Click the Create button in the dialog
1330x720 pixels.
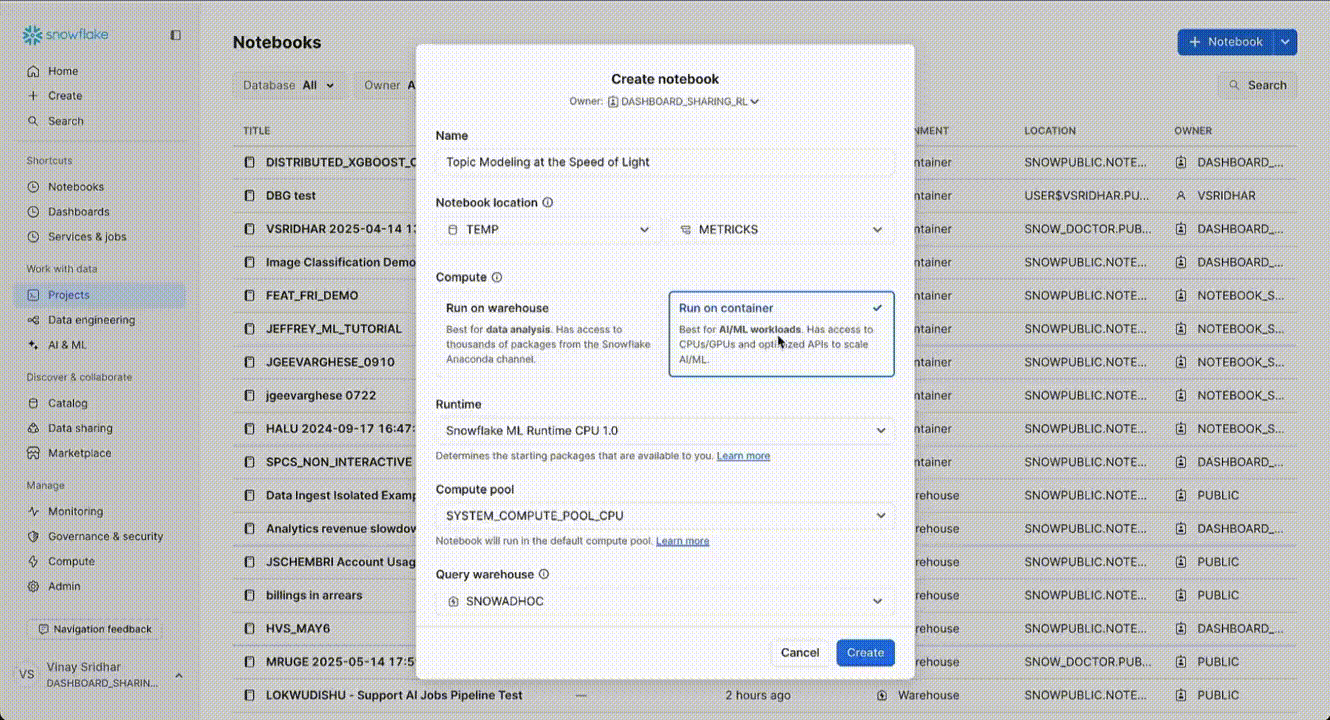[x=864, y=652]
